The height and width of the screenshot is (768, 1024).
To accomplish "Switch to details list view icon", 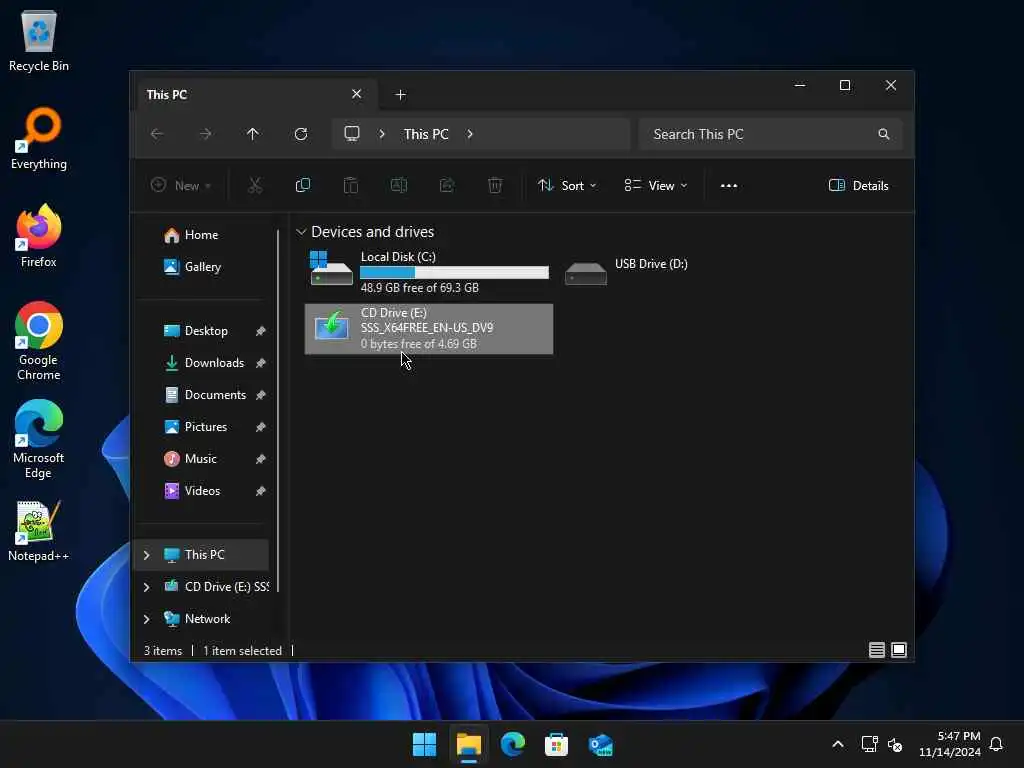I will click(x=876, y=650).
